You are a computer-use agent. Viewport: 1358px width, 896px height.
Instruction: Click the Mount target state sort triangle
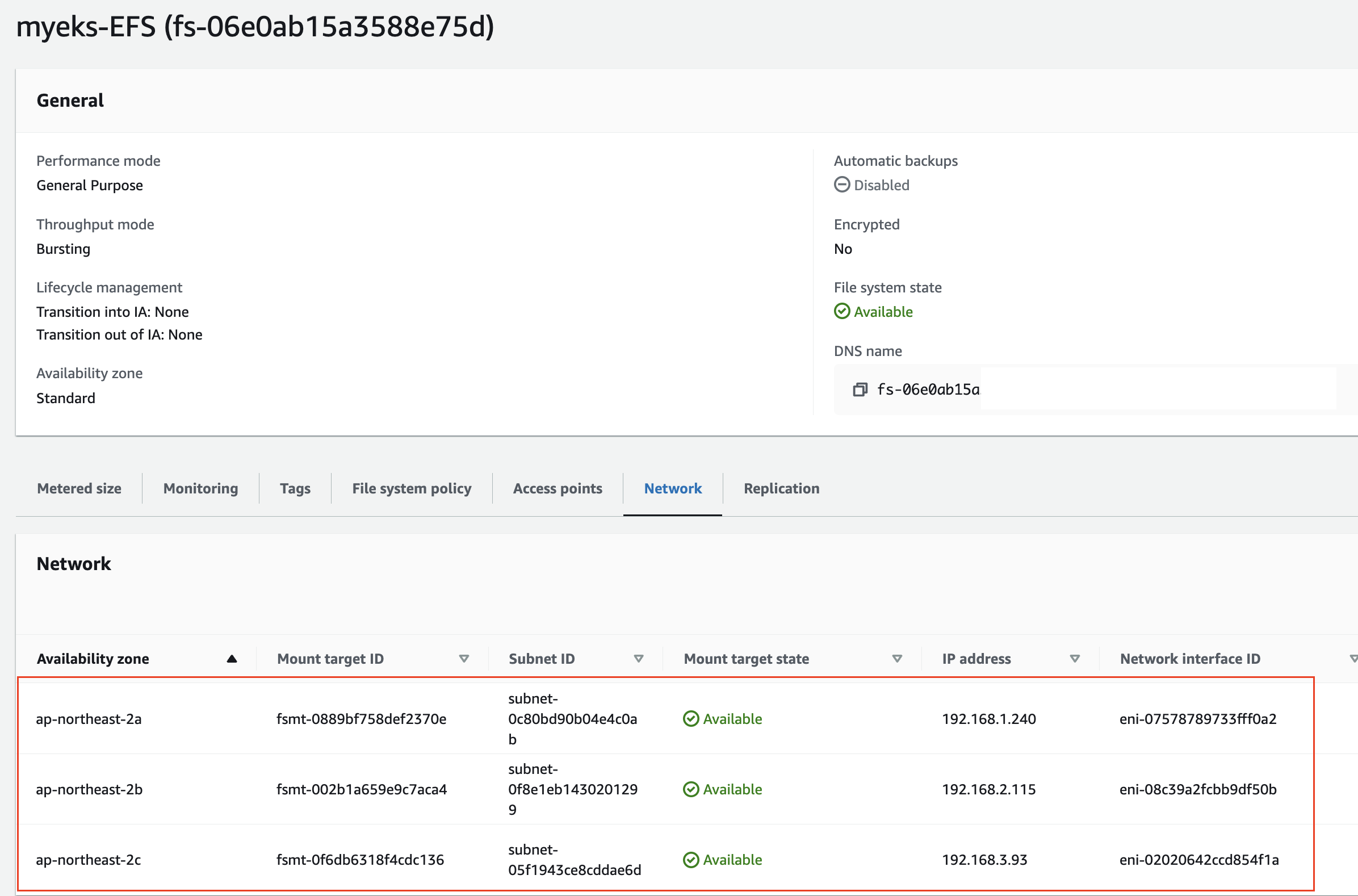tap(897, 659)
